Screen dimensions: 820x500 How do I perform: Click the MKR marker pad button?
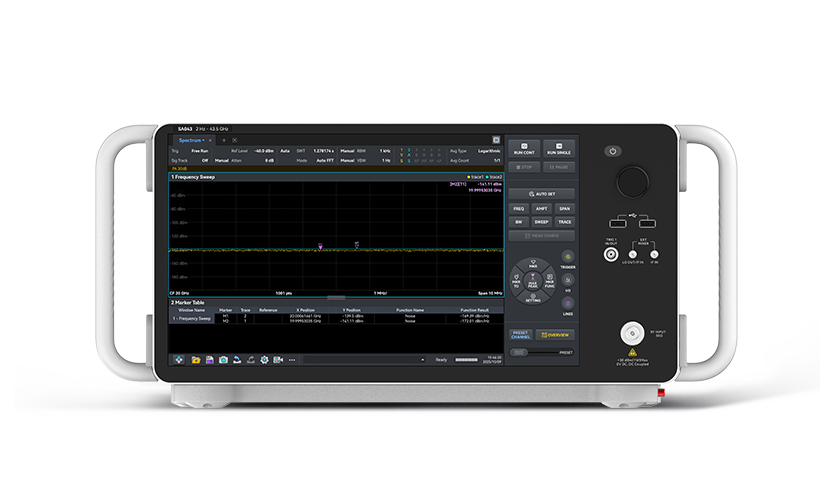533,266
